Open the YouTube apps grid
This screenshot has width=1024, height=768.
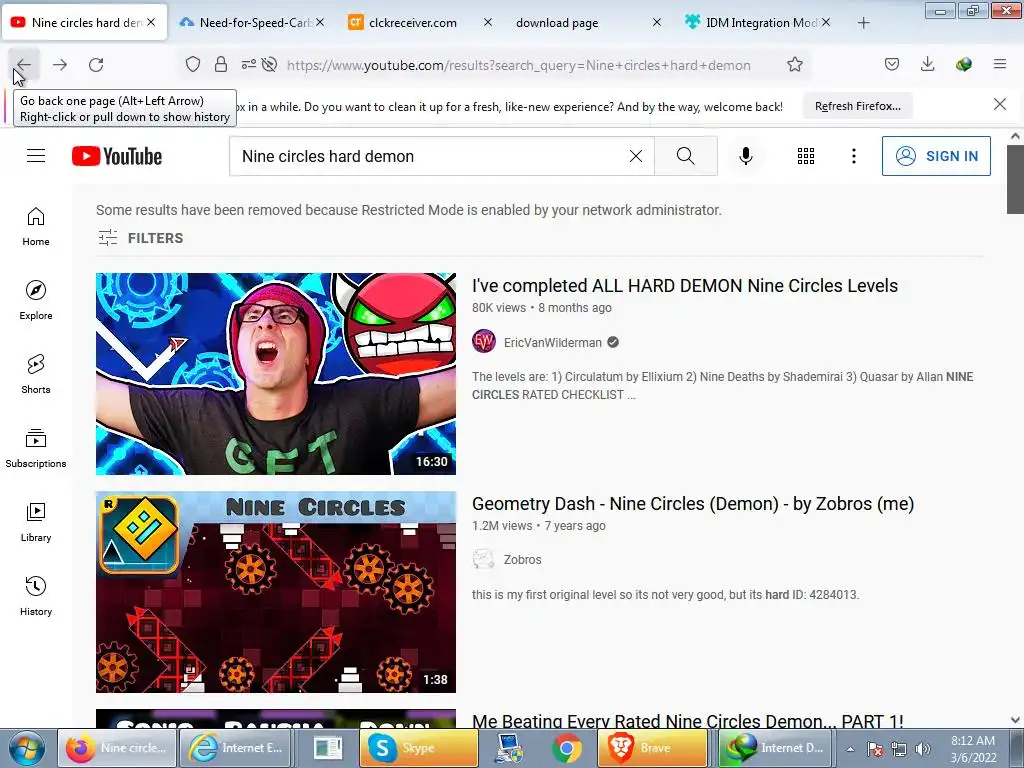tap(806, 156)
